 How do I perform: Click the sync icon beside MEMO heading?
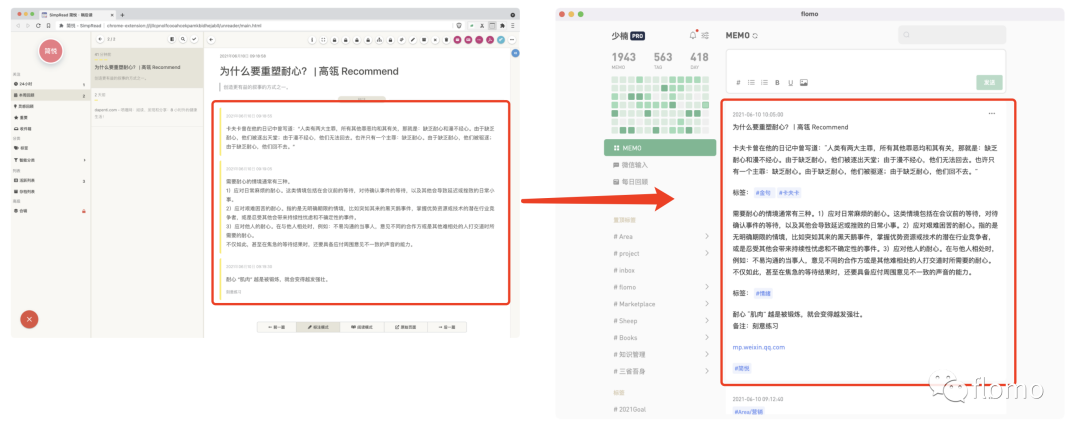pos(755,36)
